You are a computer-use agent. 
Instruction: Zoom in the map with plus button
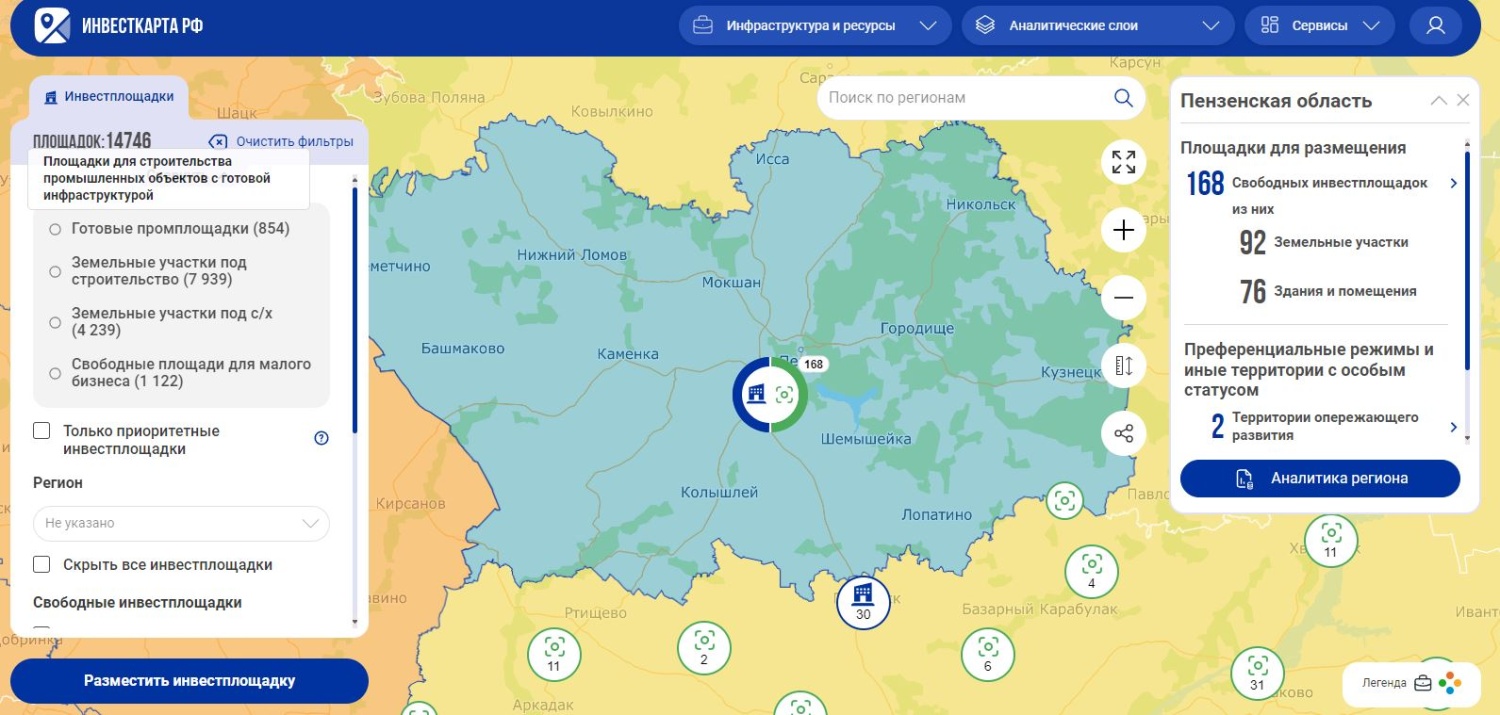coord(1124,230)
